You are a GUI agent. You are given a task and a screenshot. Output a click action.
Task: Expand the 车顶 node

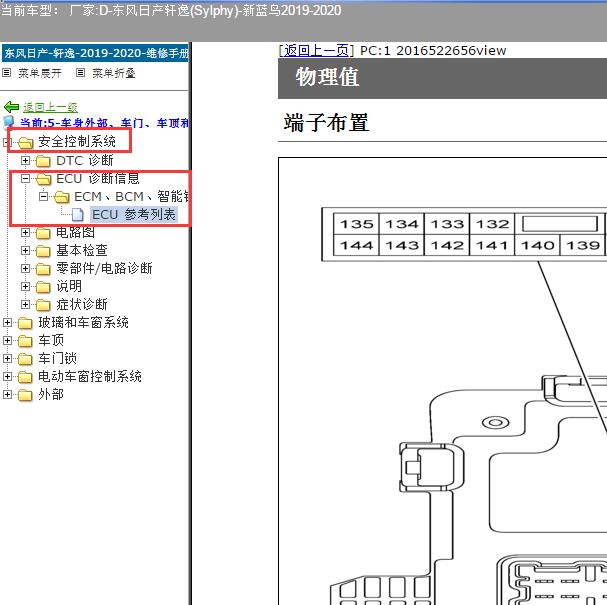click(x=7, y=340)
